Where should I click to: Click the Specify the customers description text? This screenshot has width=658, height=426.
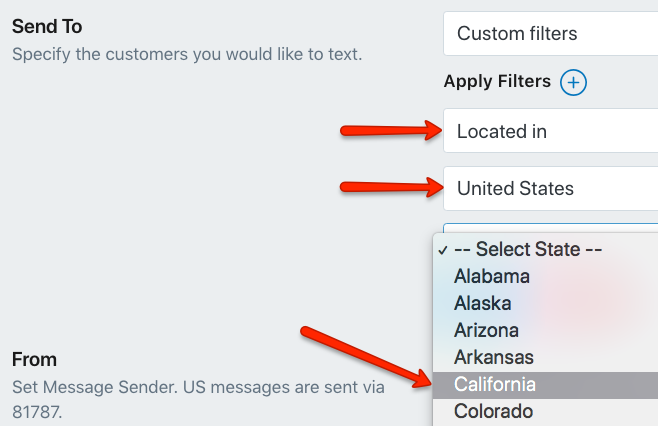[187, 55]
